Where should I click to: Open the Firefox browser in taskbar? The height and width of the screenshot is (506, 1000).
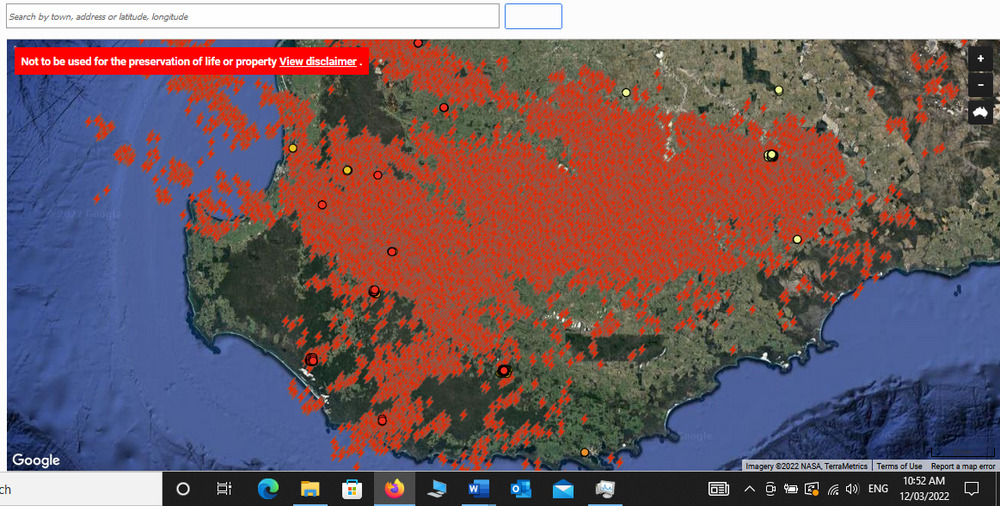click(x=394, y=489)
